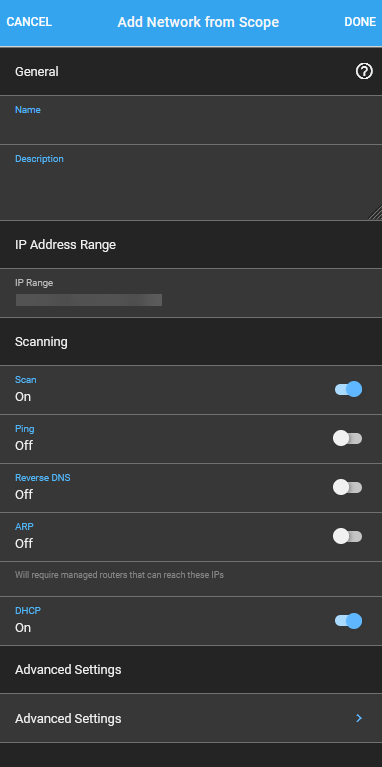Click the managed routers note text
The height and width of the screenshot is (767, 382).
(x=119, y=575)
